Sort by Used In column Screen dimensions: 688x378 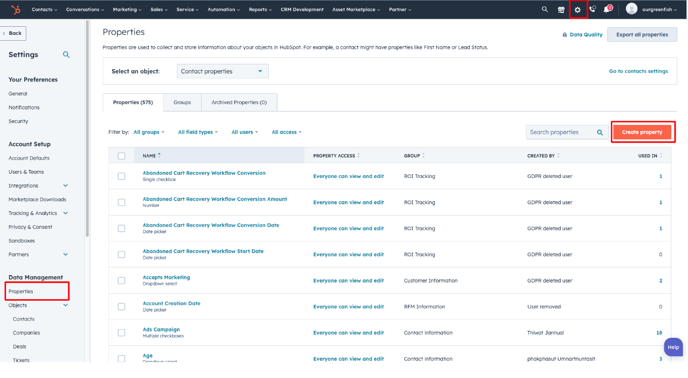click(x=660, y=155)
